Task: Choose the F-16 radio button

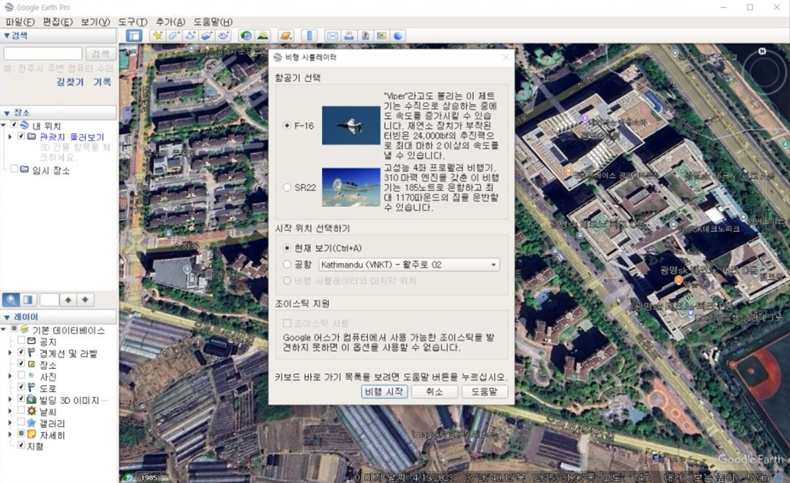Action: click(x=287, y=125)
